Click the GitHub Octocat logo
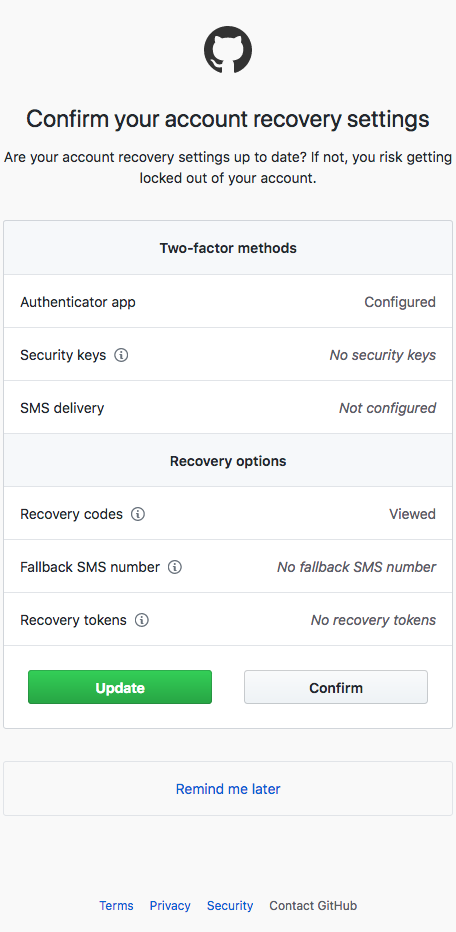Screen dimensions: 456x932 pos(228,50)
